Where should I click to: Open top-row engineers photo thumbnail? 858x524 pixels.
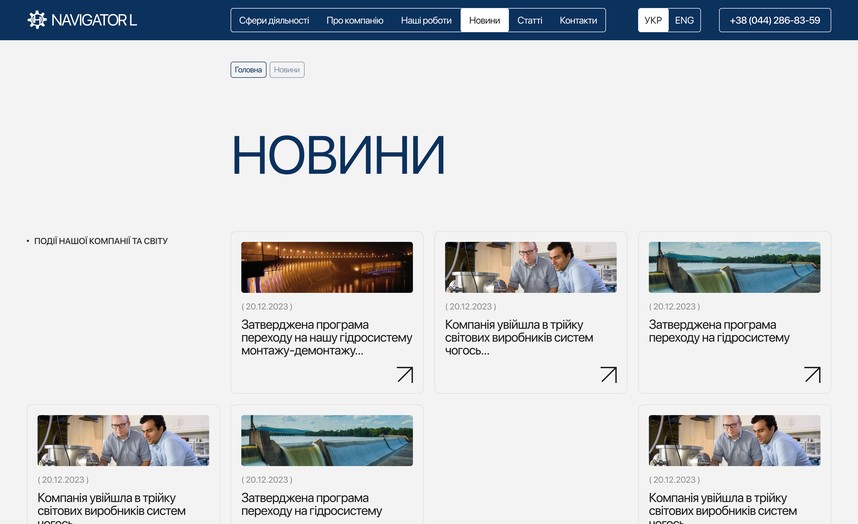pyautogui.click(x=531, y=267)
